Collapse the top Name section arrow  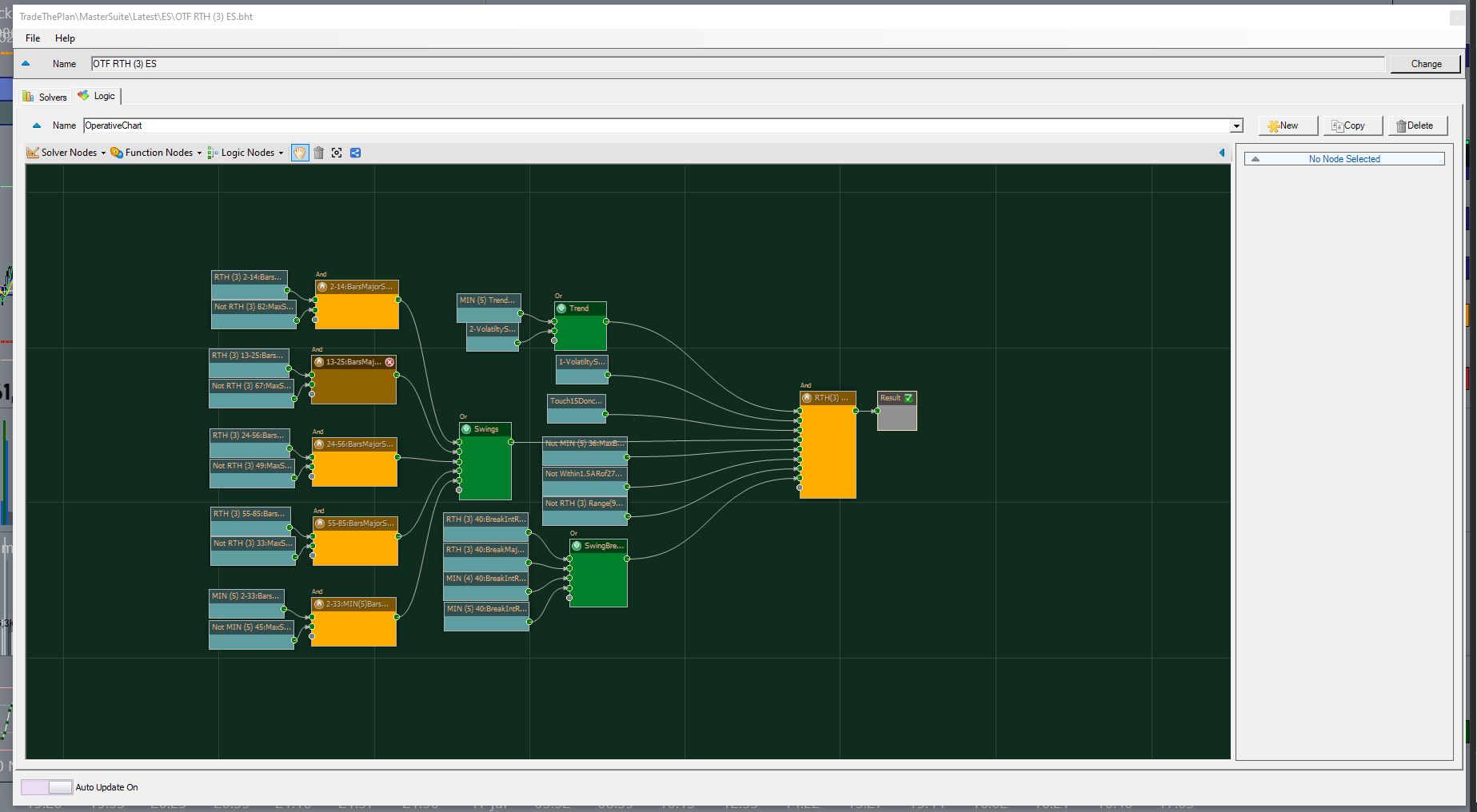pos(26,64)
